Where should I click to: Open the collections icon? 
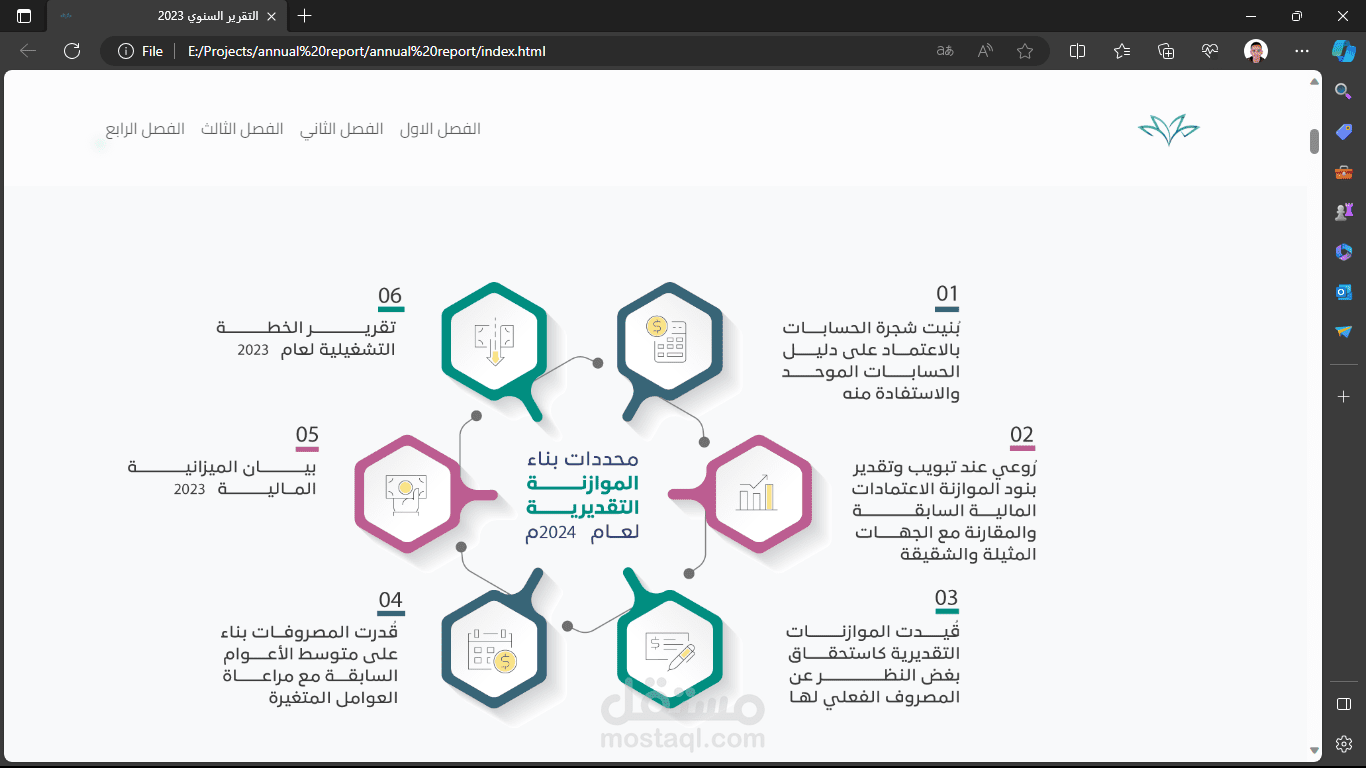tap(1166, 51)
